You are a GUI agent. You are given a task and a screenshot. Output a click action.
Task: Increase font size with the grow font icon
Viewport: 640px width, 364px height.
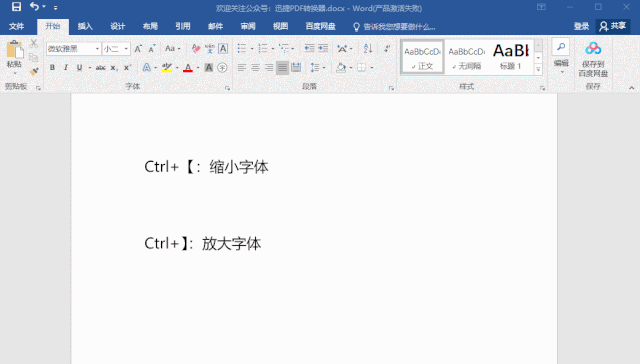(138, 49)
